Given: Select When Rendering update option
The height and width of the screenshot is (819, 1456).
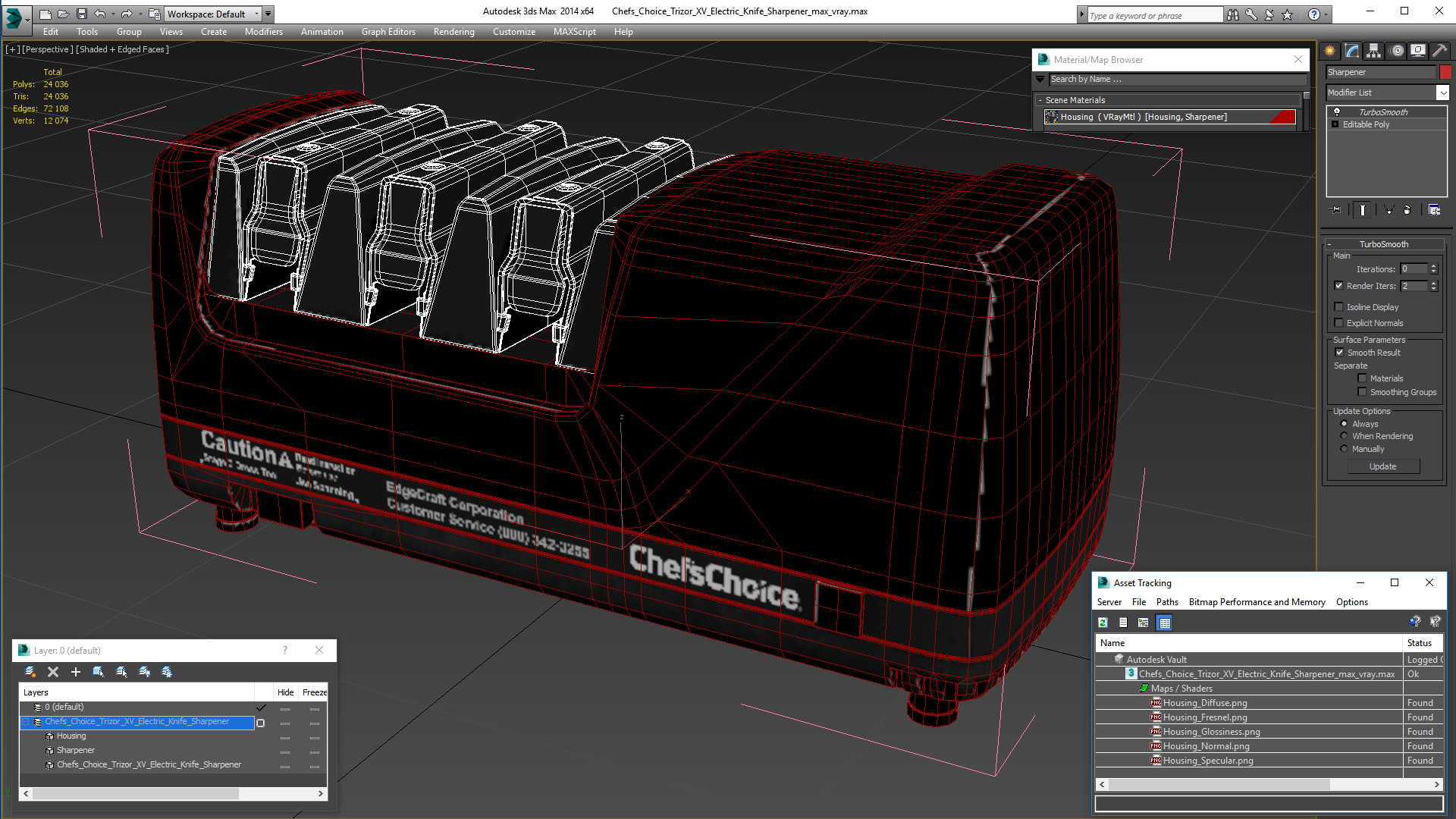Looking at the screenshot, I should pos(1345,436).
